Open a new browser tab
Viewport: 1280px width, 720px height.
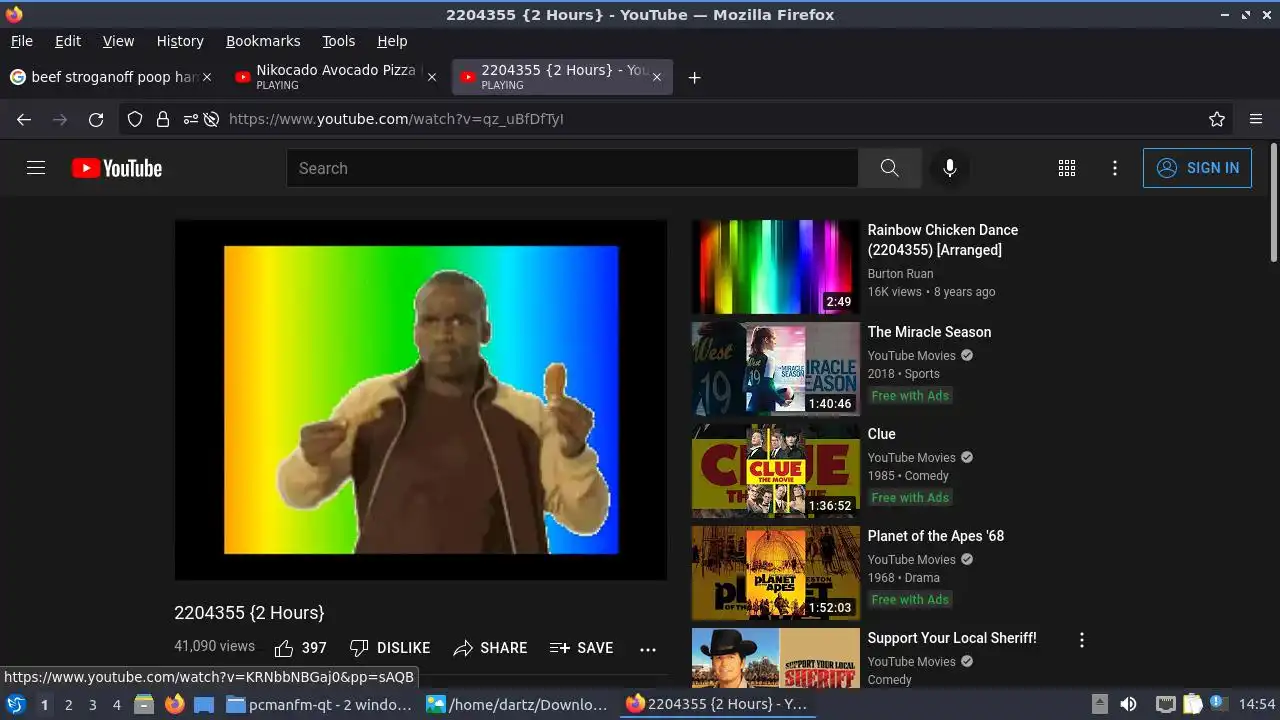(694, 77)
